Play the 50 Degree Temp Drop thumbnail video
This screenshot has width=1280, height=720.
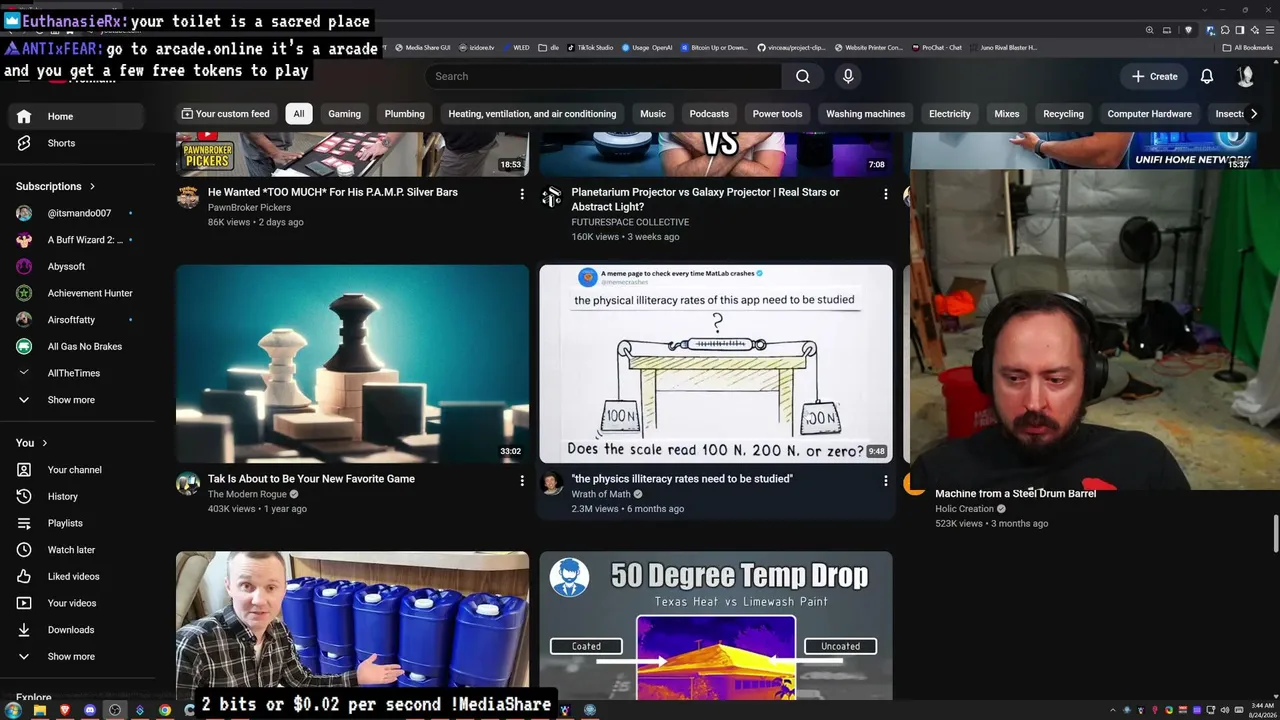716,626
